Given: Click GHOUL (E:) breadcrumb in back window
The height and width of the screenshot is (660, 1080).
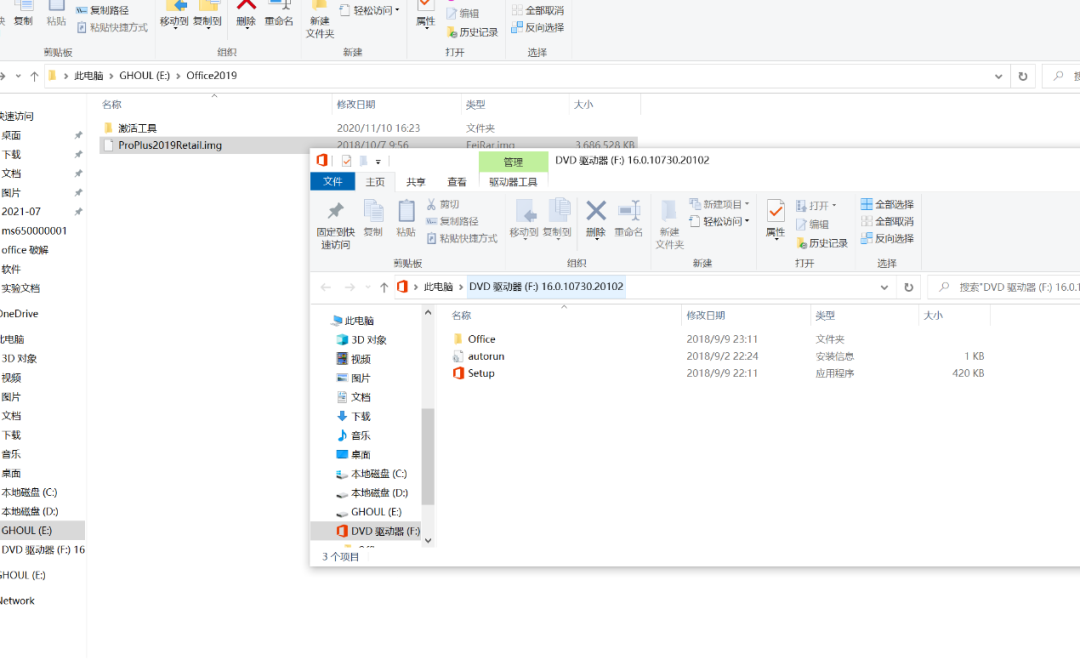Looking at the screenshot, I should pos(145,76).
